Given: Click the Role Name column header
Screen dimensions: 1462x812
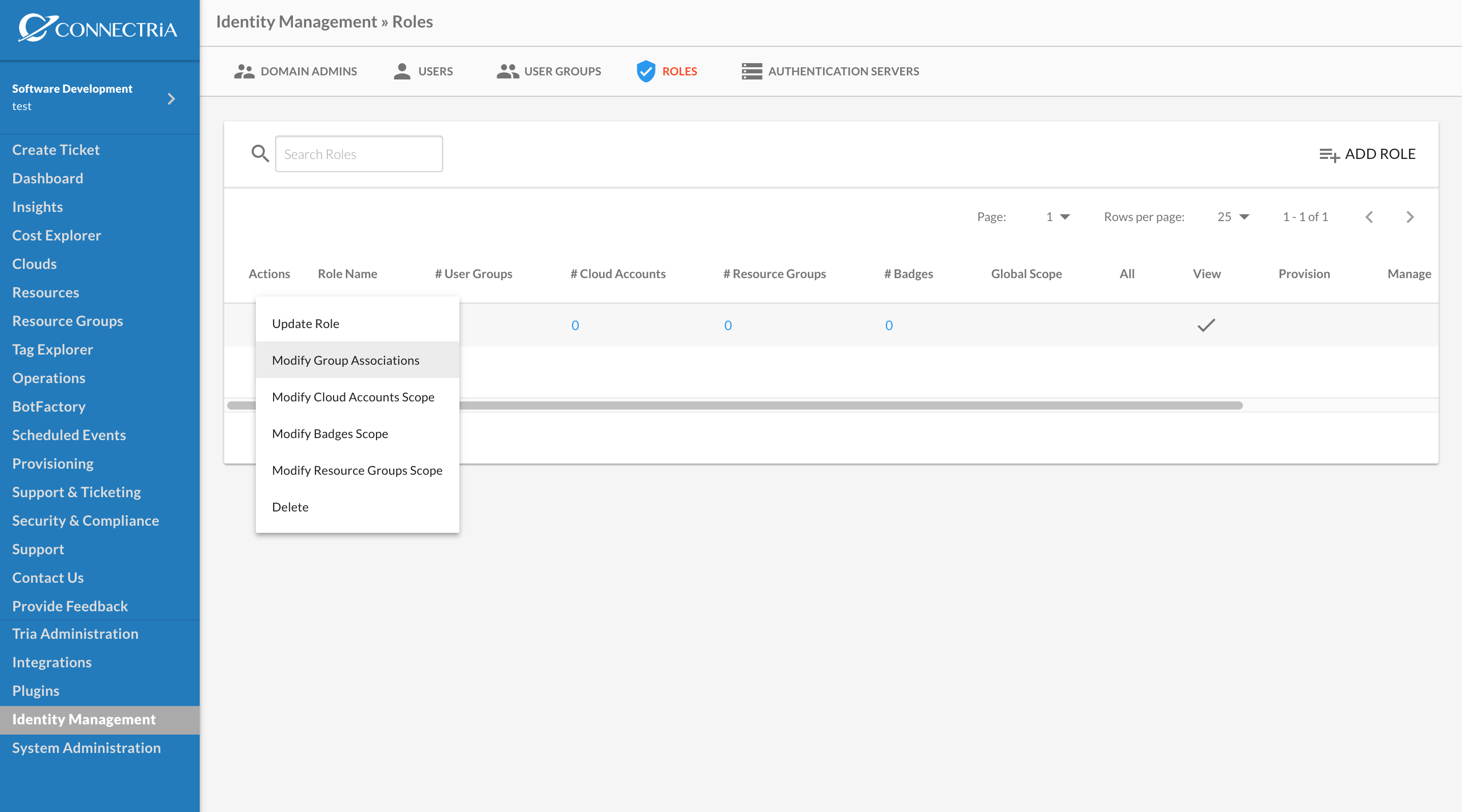Looking at the screenshot, I should pos(347,274).
